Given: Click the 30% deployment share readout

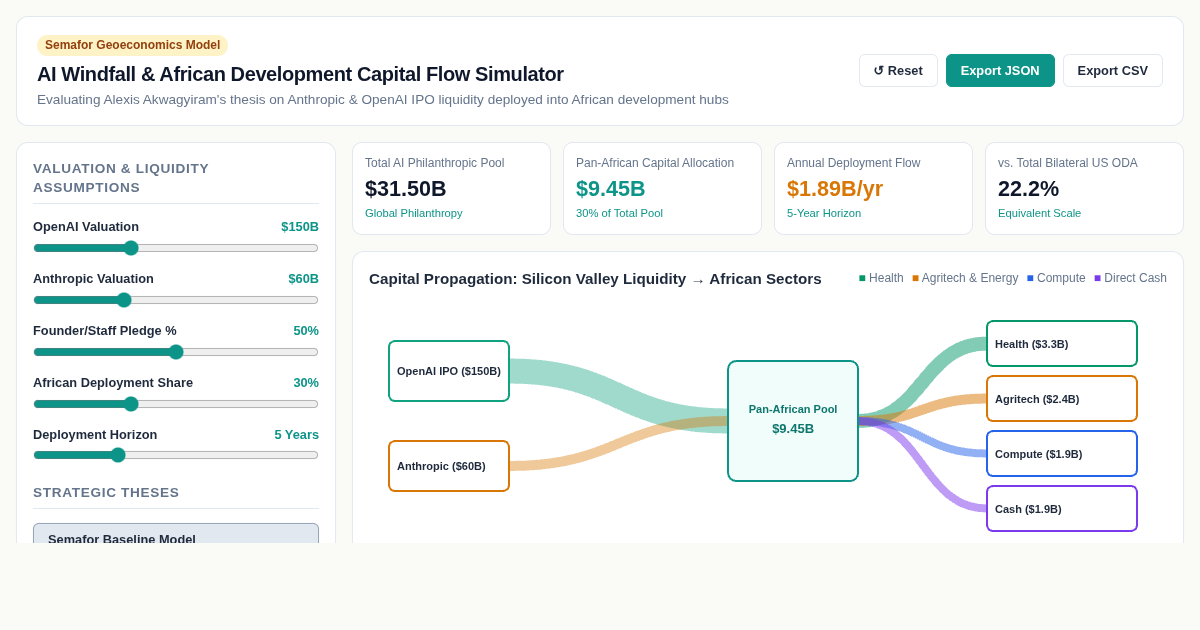Looking at the screenshot, I should pos(306,383).
